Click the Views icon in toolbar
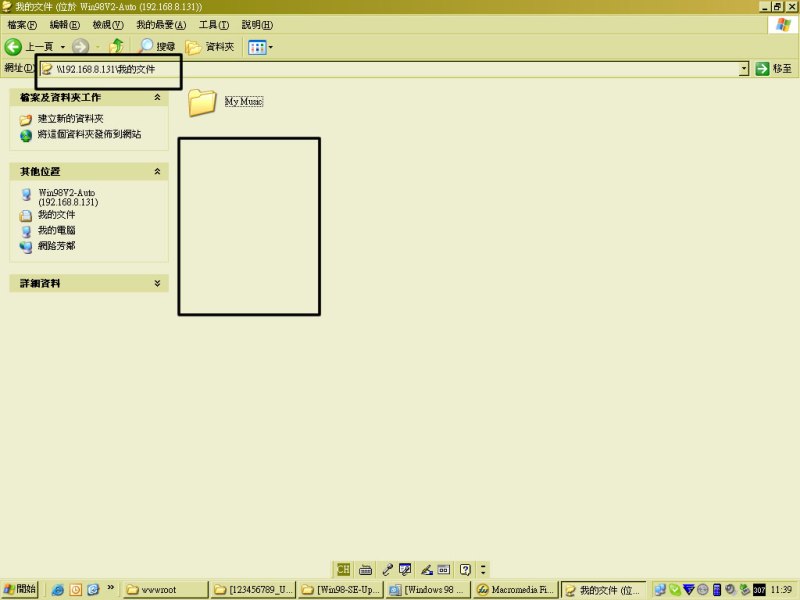800x600 pixels. [x=257, y=47]
